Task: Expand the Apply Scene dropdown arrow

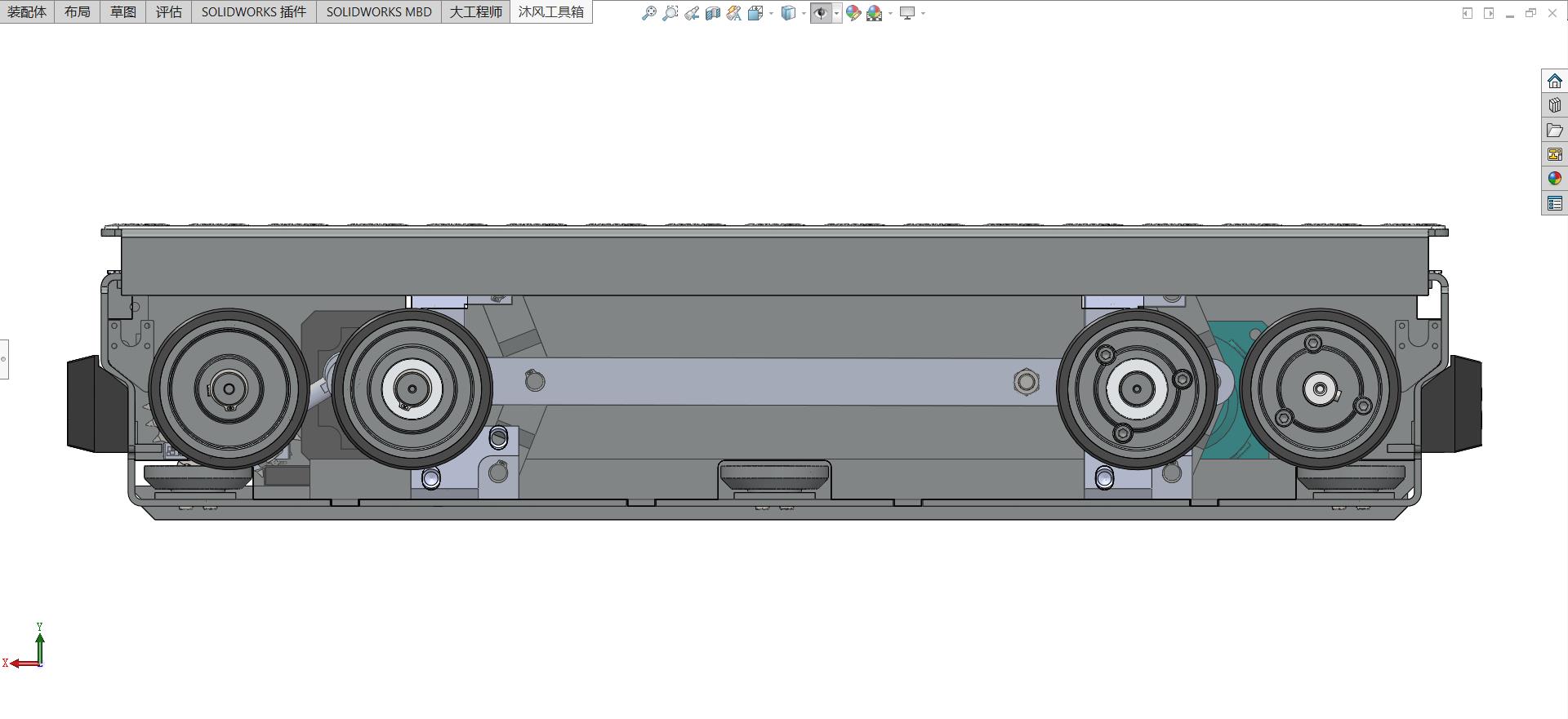Action: click(890, 13)
